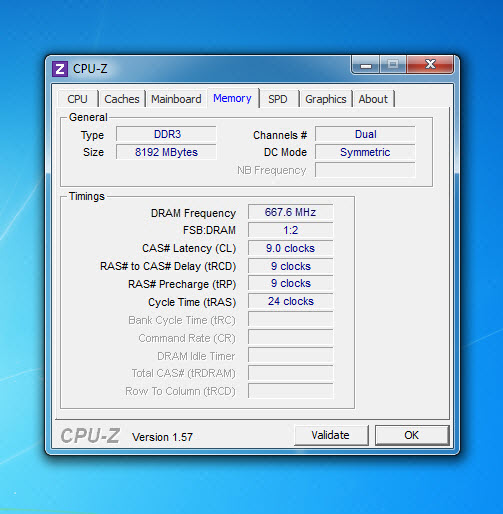Screen dimensions: 503x514
Task: Click the empty Row To Column field
Action: coord(290,391)
